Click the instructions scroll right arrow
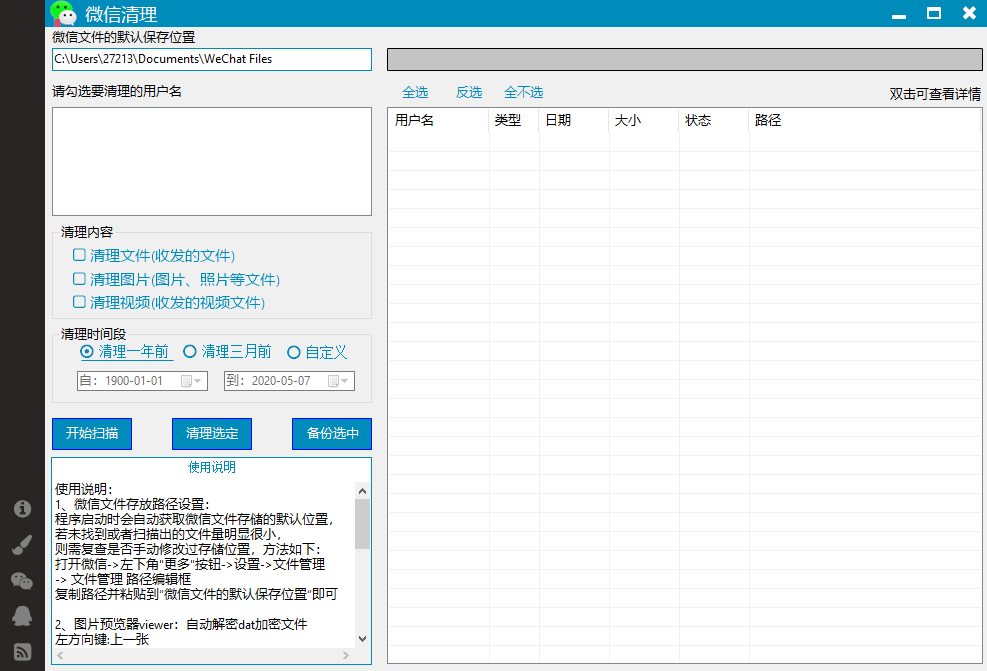 click(x=346, y=655)
